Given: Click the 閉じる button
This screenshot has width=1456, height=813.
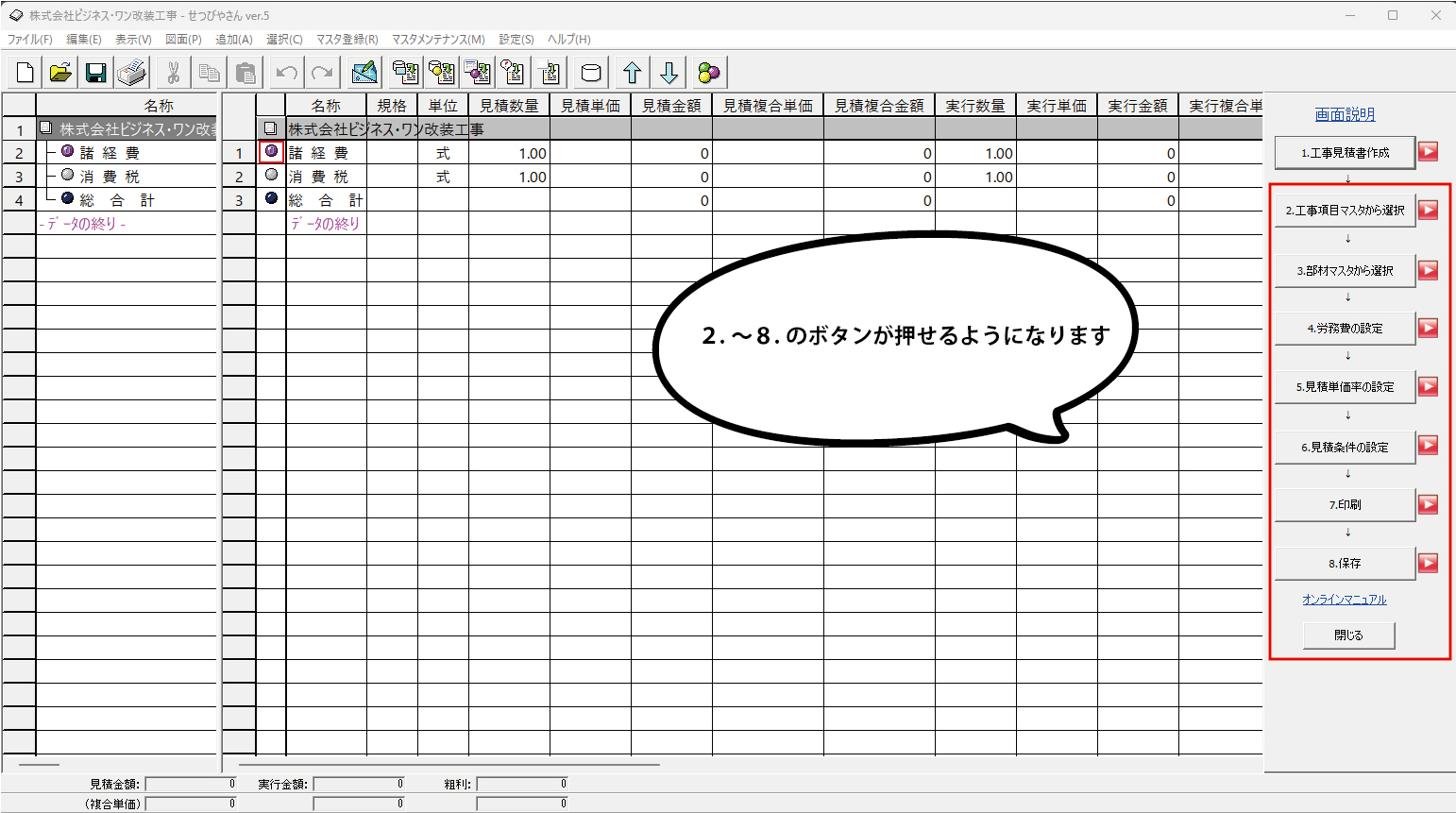Looking at the screenshot, I should pos(1348,635).
